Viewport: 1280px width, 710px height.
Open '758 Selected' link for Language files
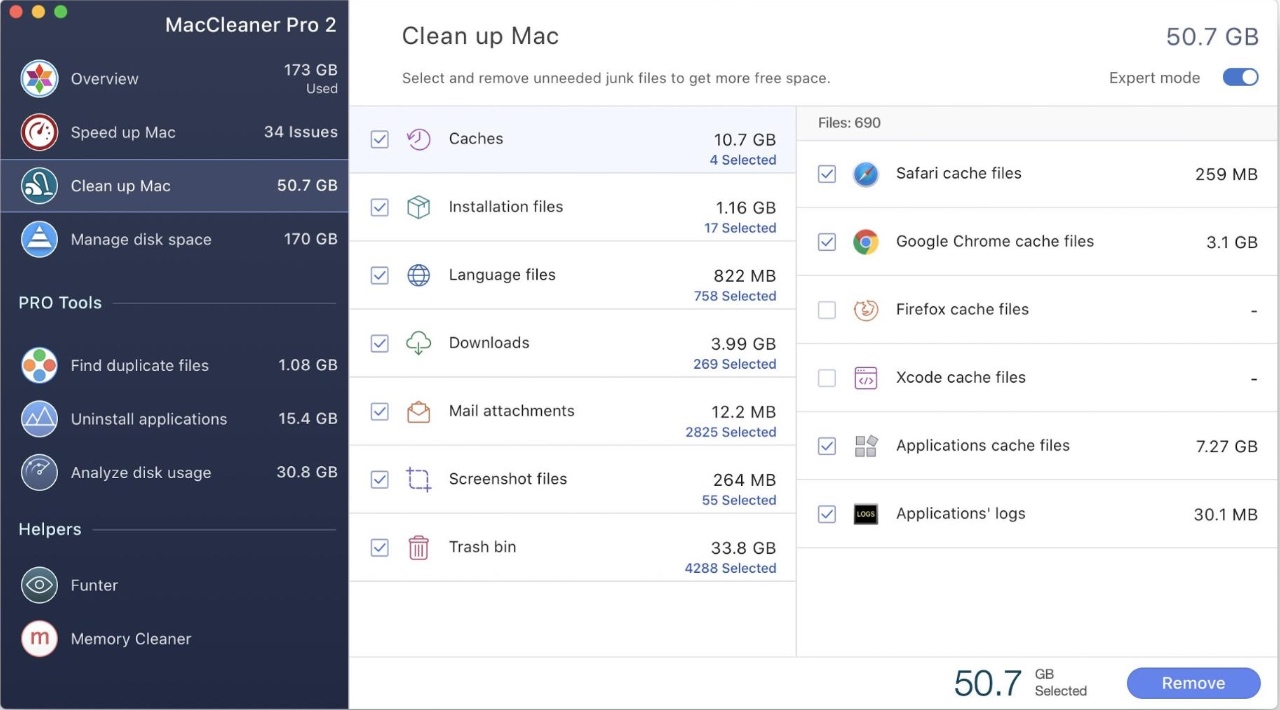(735, 296)
